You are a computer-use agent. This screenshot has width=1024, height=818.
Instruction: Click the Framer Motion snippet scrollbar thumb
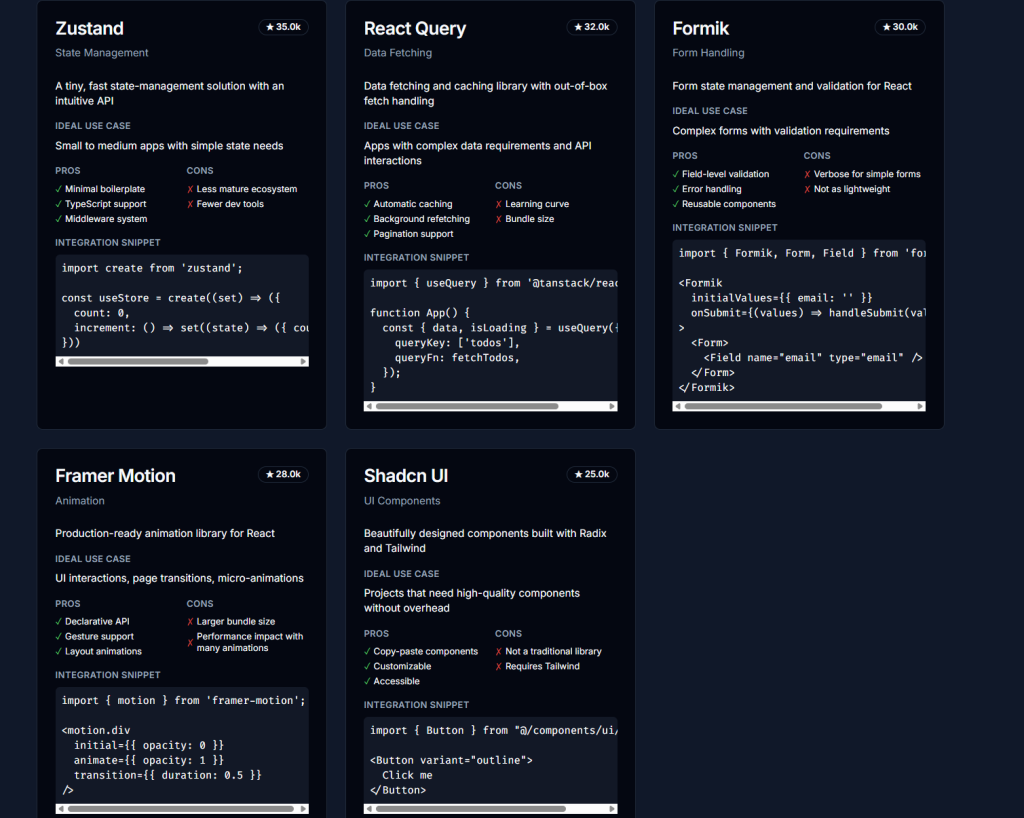coord(180,809)
